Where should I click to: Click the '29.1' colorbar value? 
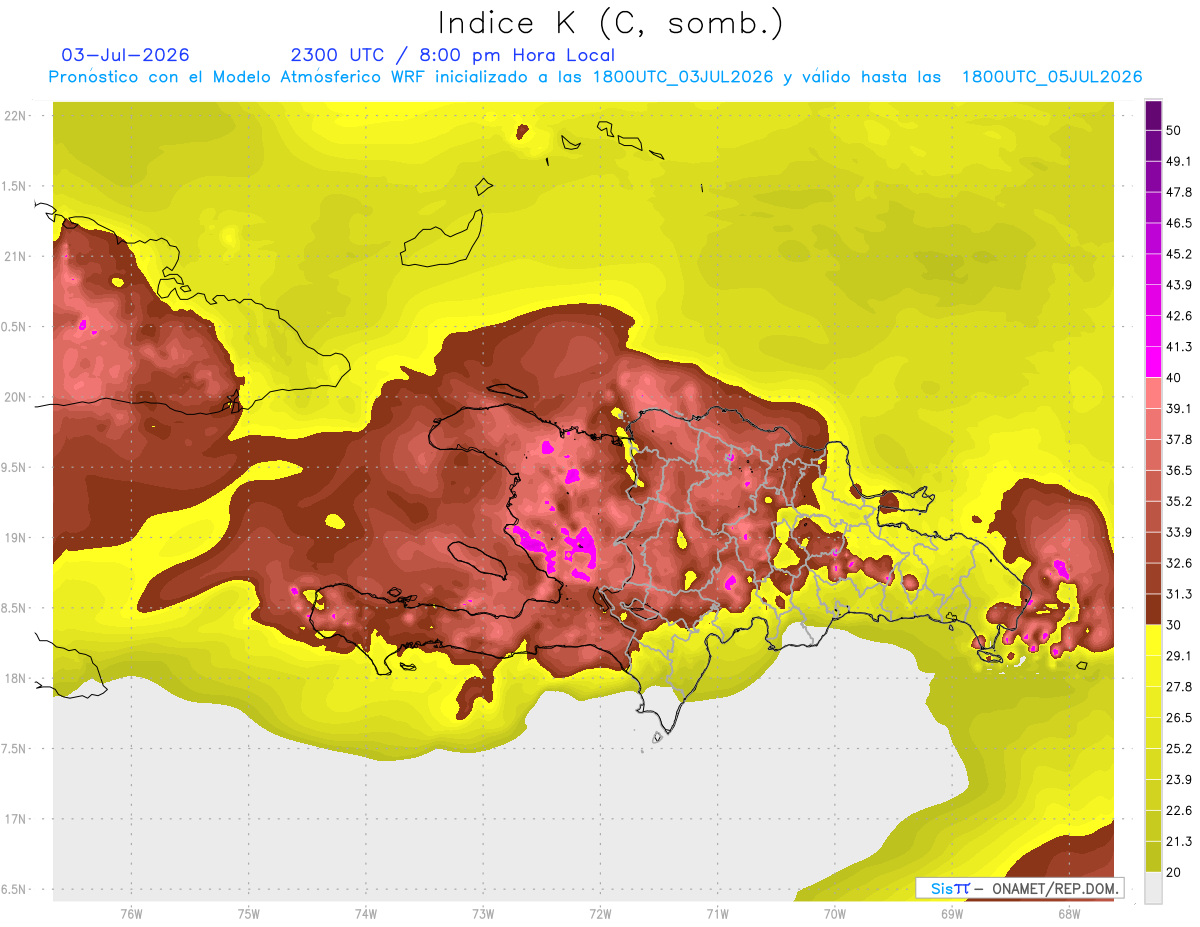[1181, 656]
